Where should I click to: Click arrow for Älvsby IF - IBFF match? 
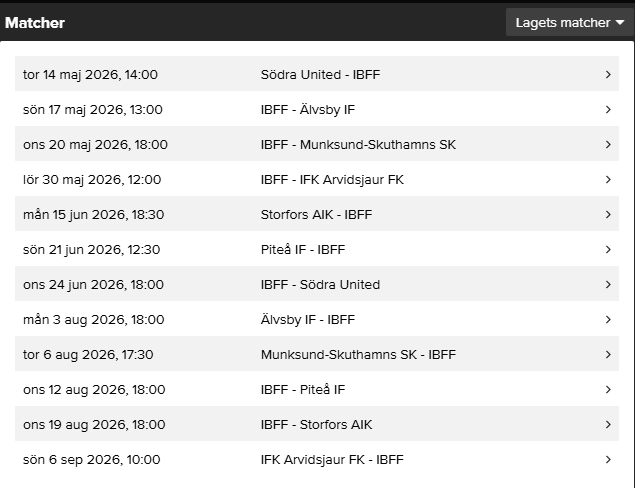coord(608,320)
